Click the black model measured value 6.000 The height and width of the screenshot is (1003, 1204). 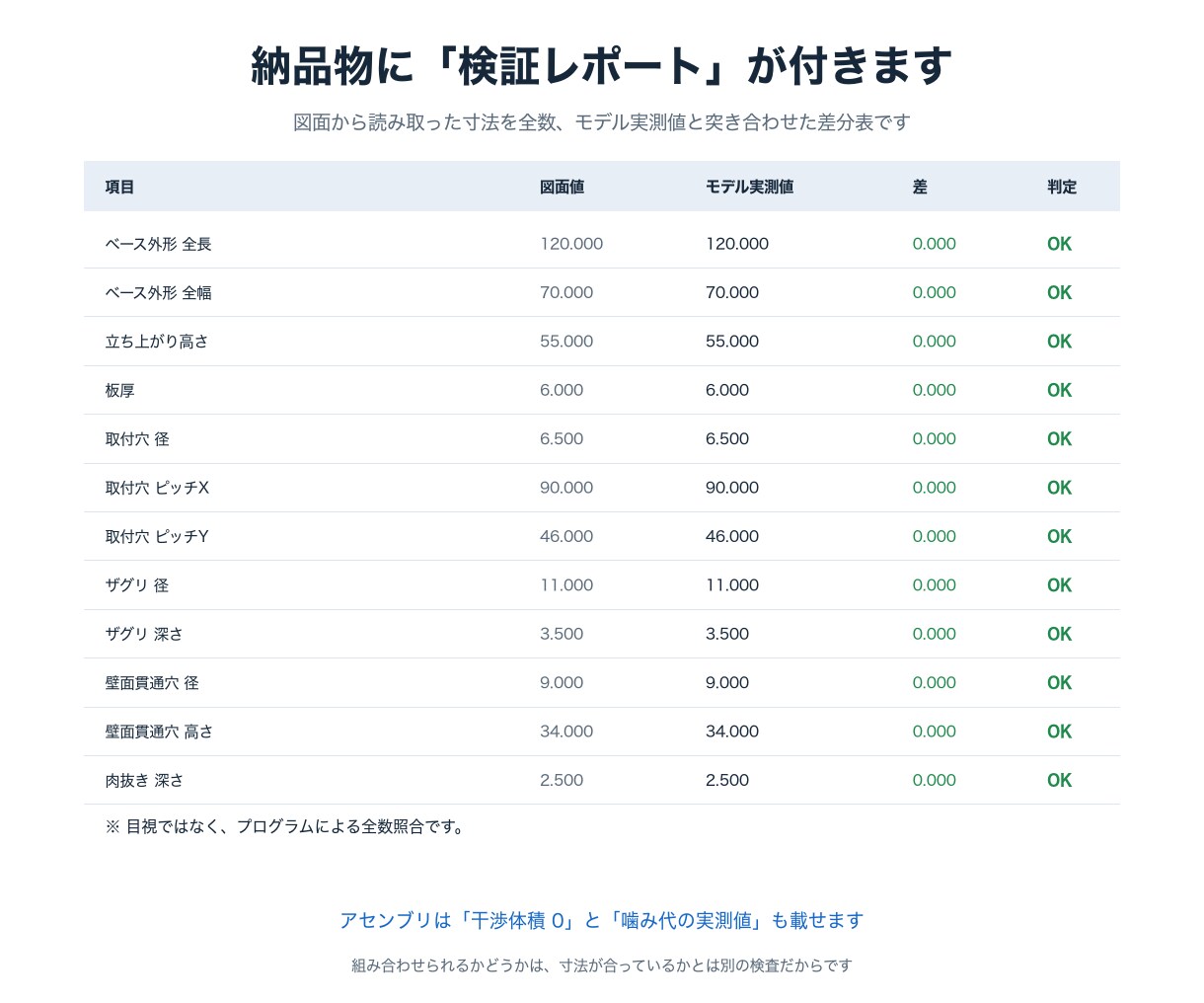(x=727, y=390)
